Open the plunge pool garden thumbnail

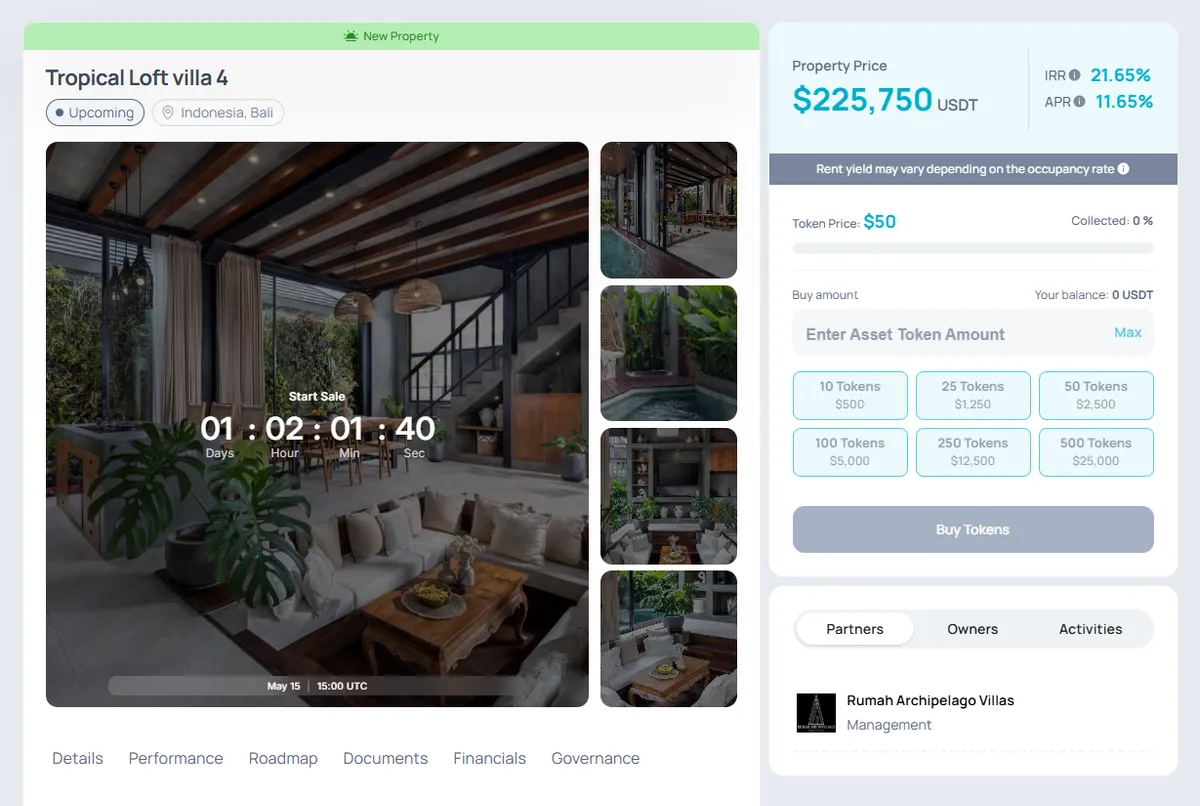pos(669,353)
